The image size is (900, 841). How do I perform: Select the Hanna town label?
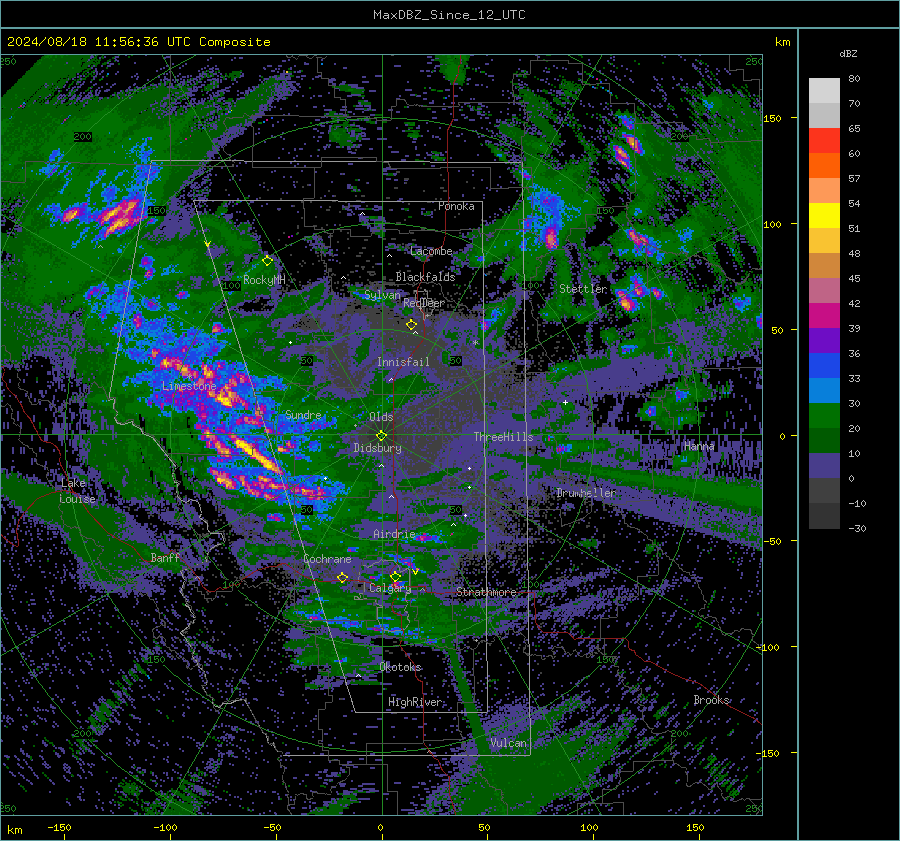coord(699,446)
